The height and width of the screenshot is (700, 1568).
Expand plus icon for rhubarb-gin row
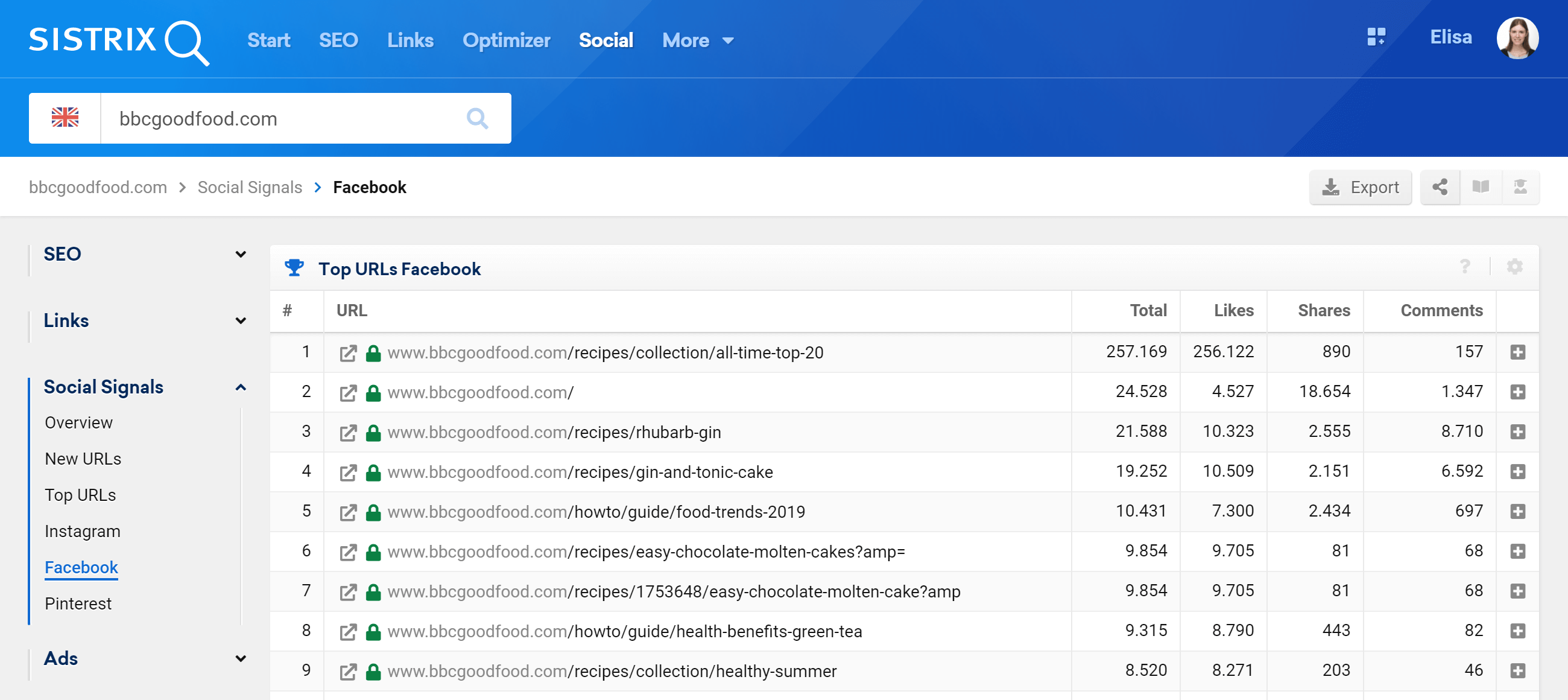point(1517,432)
